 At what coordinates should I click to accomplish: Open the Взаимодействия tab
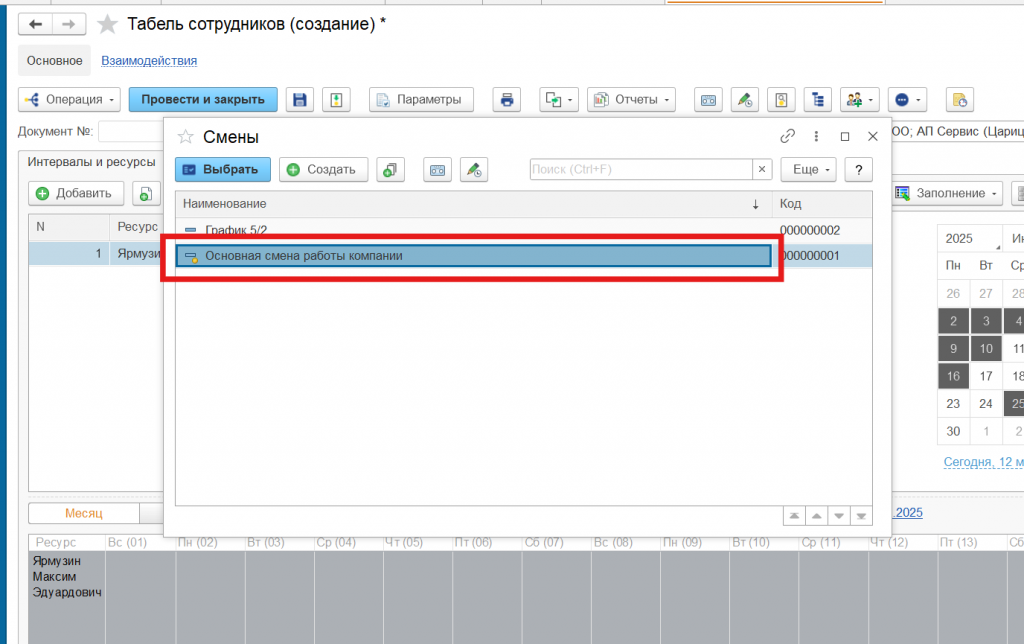tap(149, 61)
